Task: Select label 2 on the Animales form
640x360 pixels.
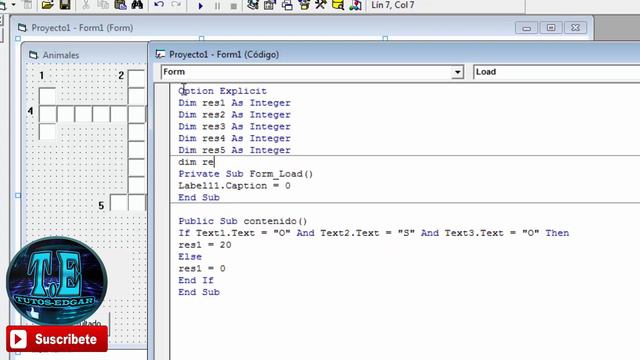Action: [x=121, y=76]
